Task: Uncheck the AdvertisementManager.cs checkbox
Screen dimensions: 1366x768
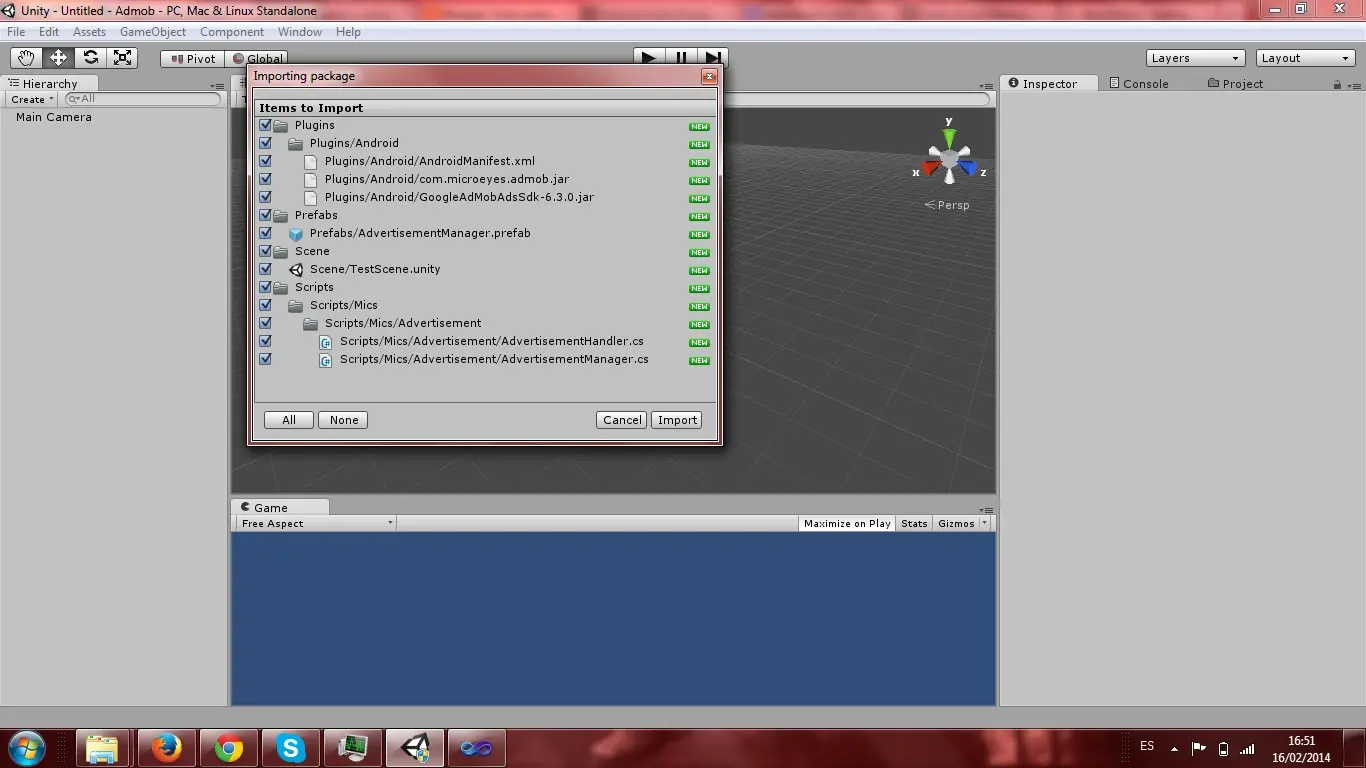Action: point(265,359)
